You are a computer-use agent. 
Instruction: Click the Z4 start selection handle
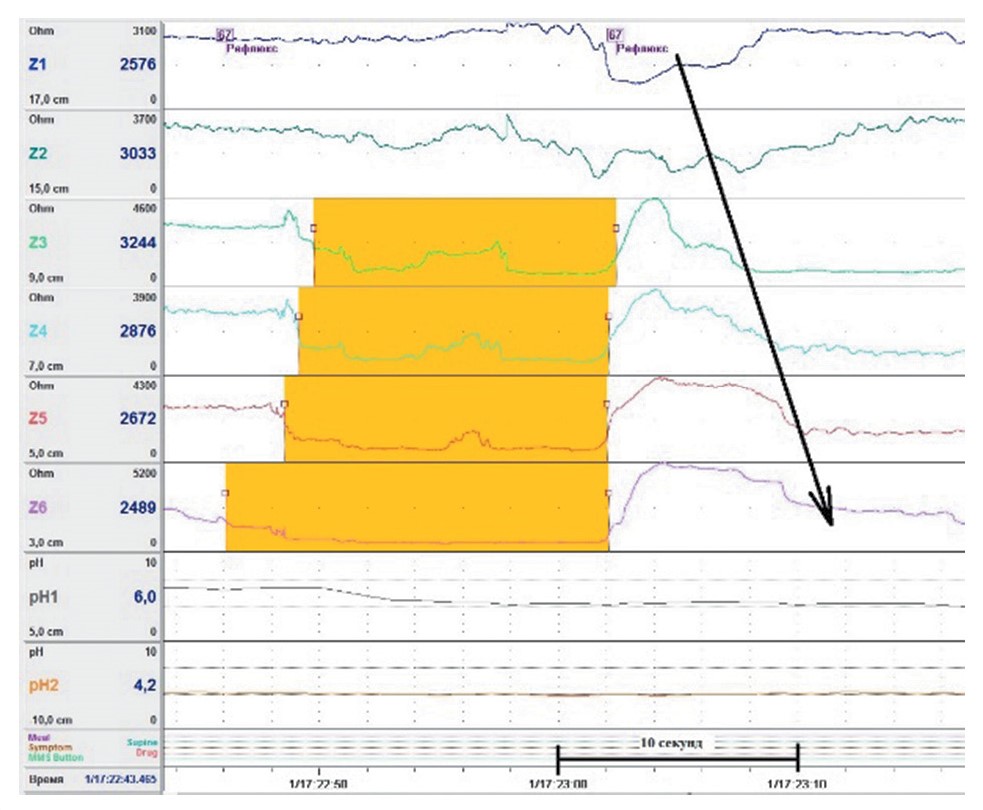click(299, 316)
